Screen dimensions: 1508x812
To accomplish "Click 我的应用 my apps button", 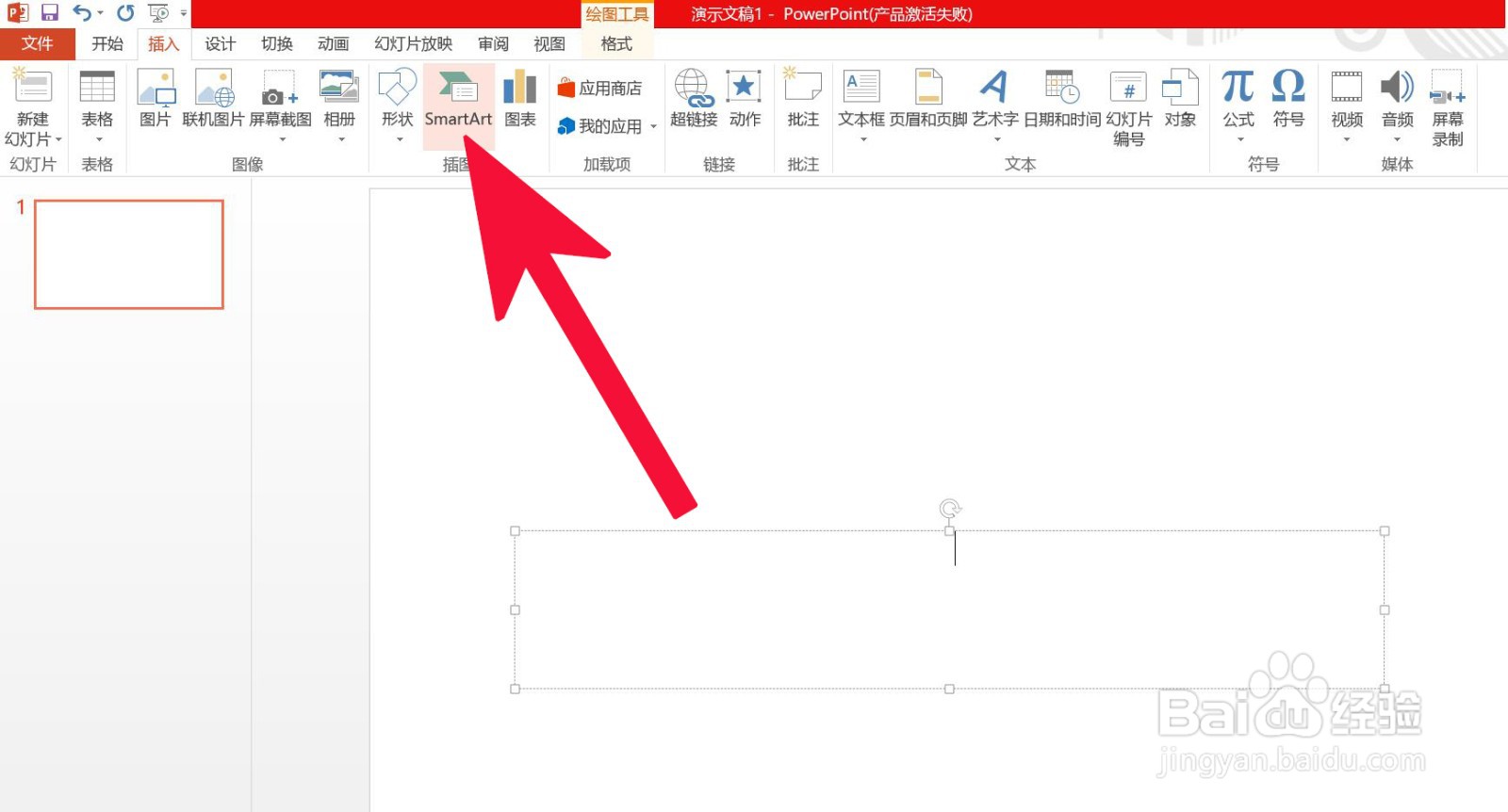I will click(599, 126).
